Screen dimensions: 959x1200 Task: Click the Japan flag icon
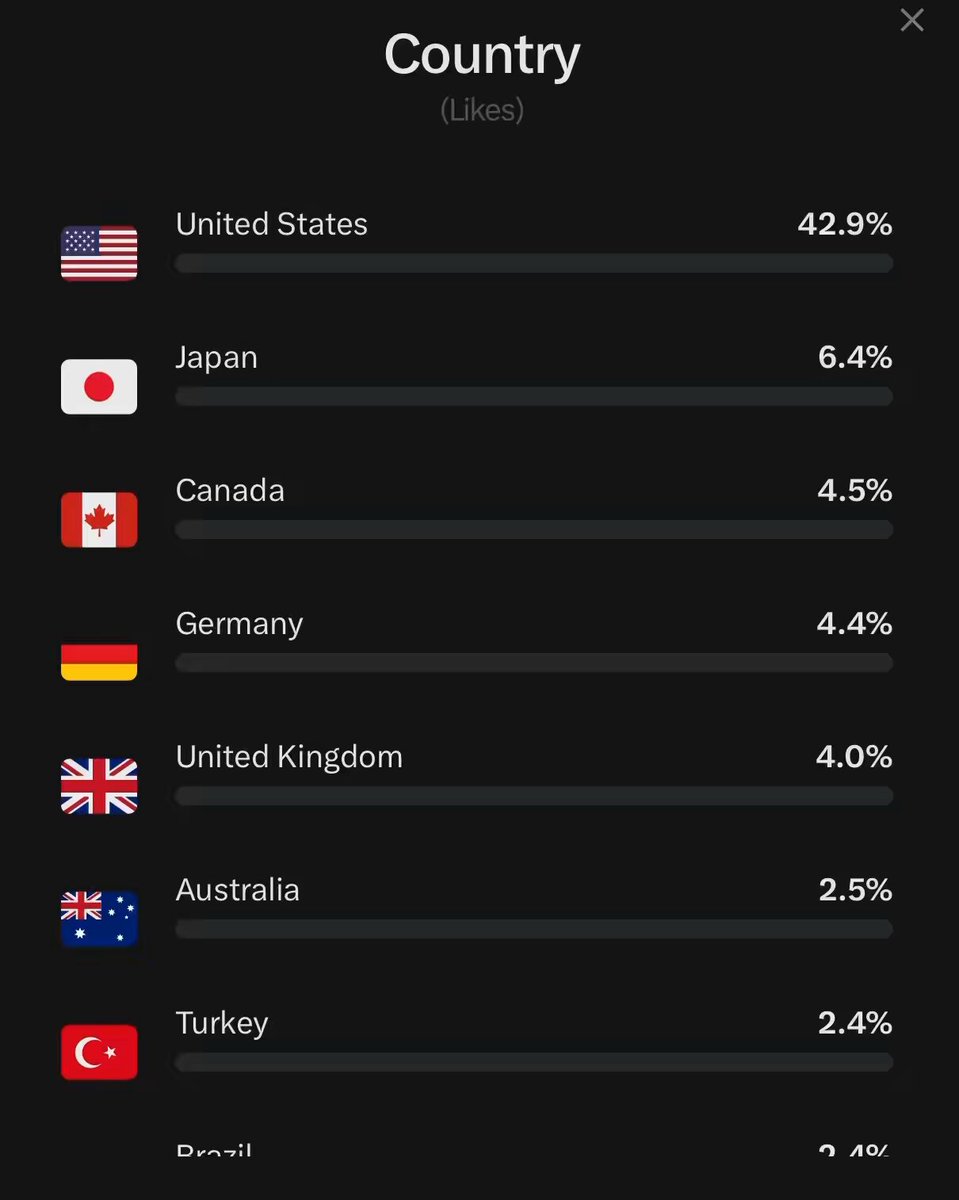pos(99,386)
